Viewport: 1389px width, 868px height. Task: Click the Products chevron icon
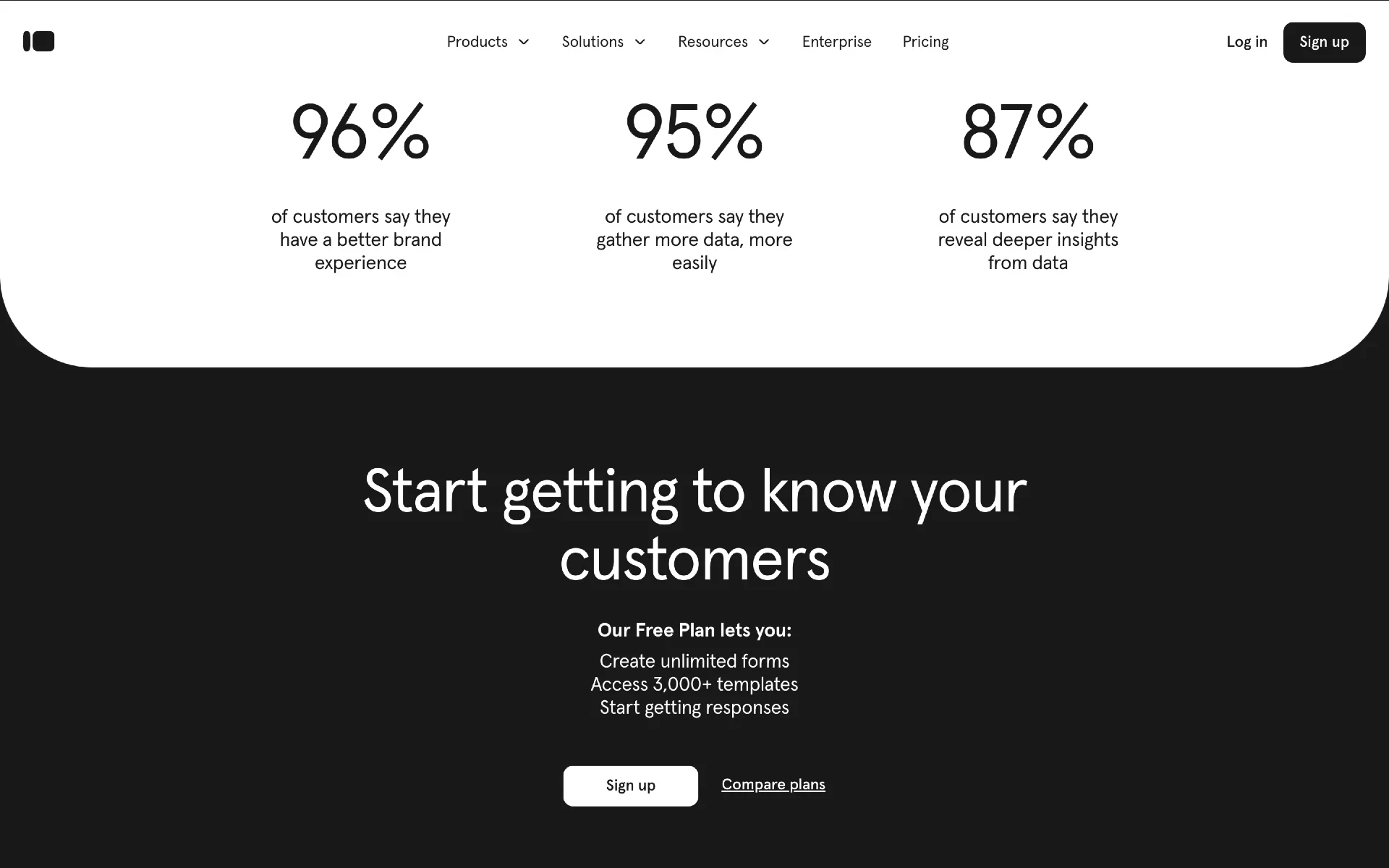pyautogui.click(x=524, y=42)
